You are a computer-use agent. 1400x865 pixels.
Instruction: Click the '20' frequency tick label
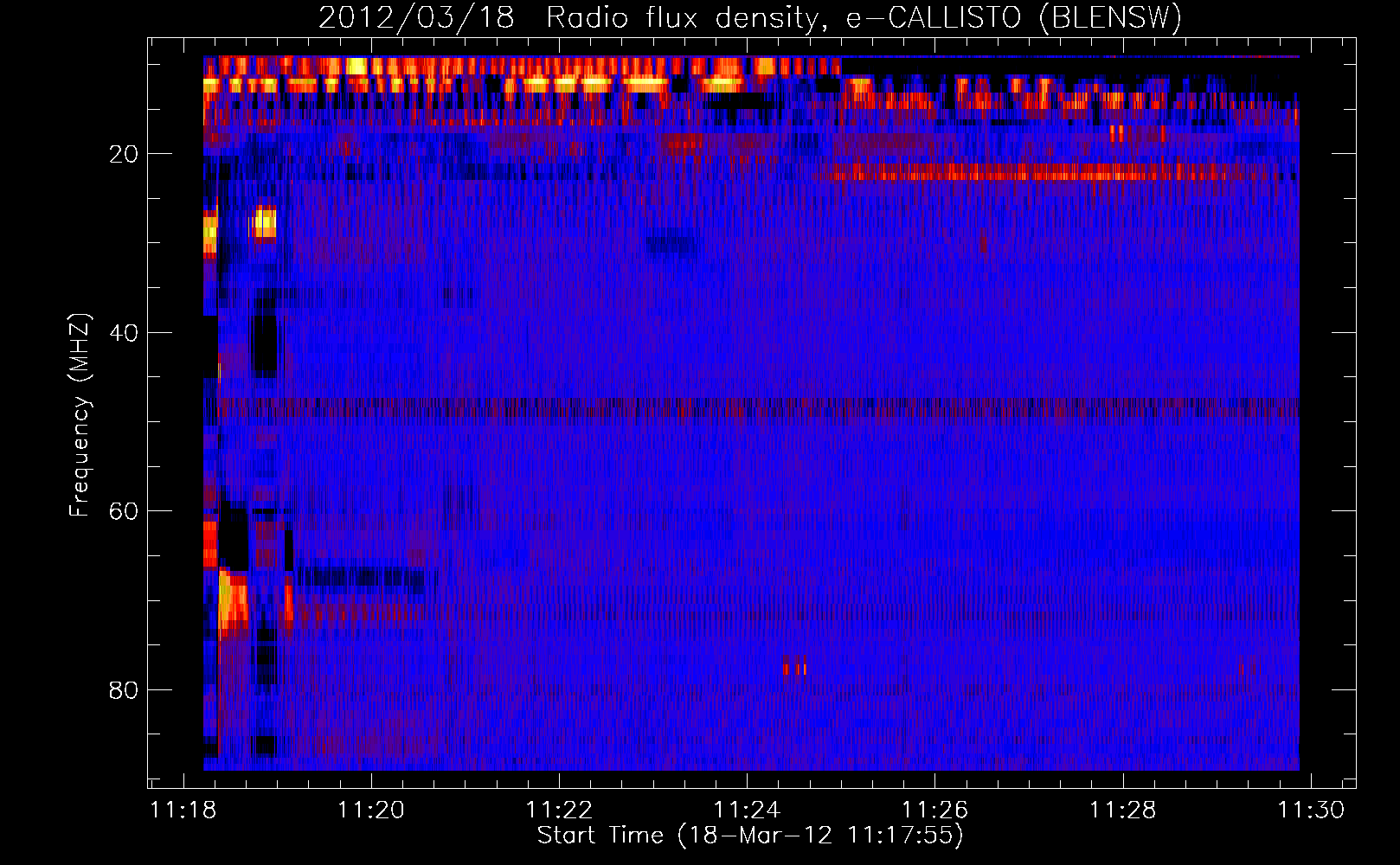(124, 154)
